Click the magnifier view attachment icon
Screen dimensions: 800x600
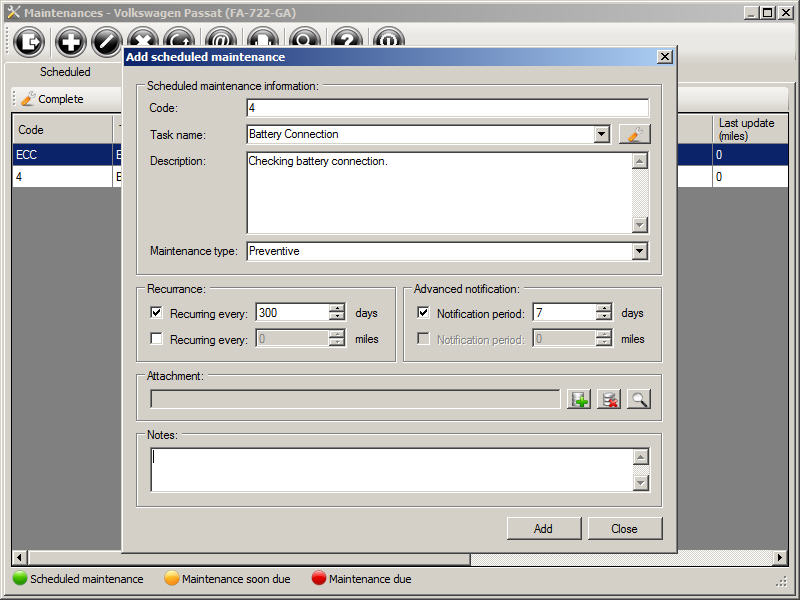(638, 399)
